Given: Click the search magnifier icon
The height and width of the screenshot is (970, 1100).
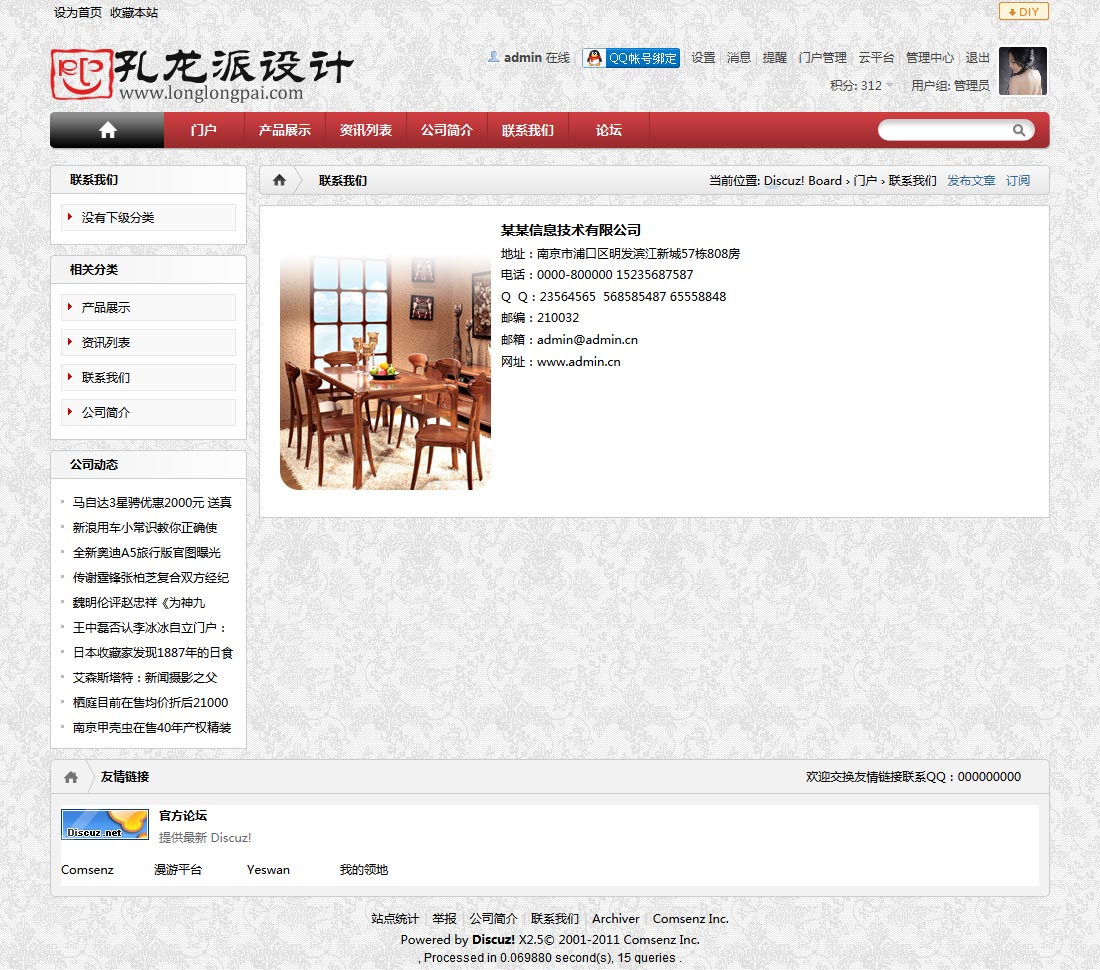Looking at the screenshot, I should point(1019,130).
